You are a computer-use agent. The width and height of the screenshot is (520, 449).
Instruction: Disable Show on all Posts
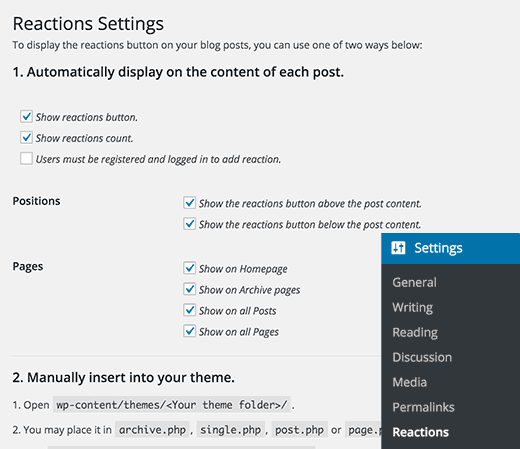point(189,310)
